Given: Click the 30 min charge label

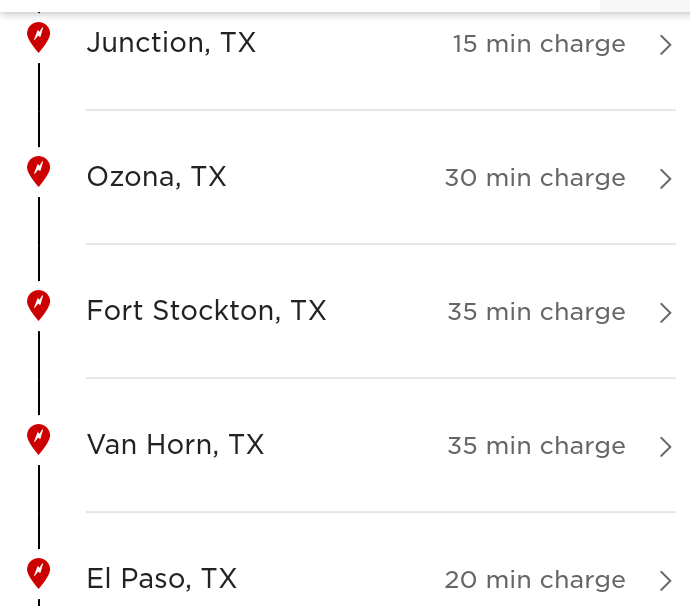Looking at the screenshot, I should 535,178.
